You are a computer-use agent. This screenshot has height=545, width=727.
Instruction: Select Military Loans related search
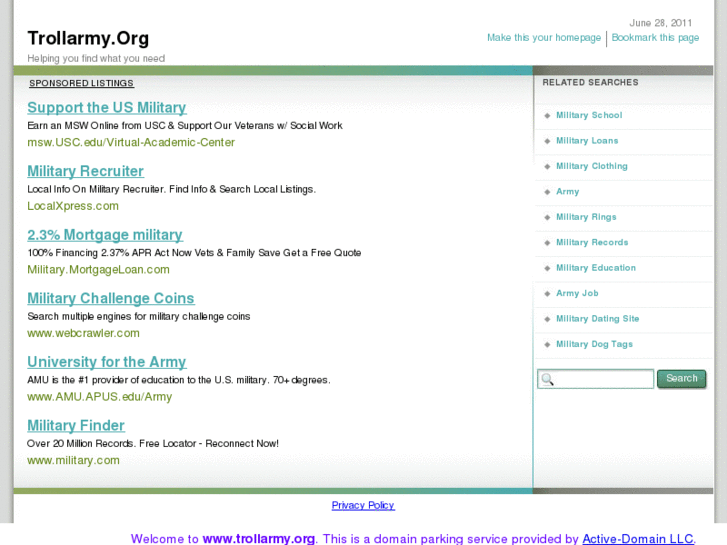point(587,141)
